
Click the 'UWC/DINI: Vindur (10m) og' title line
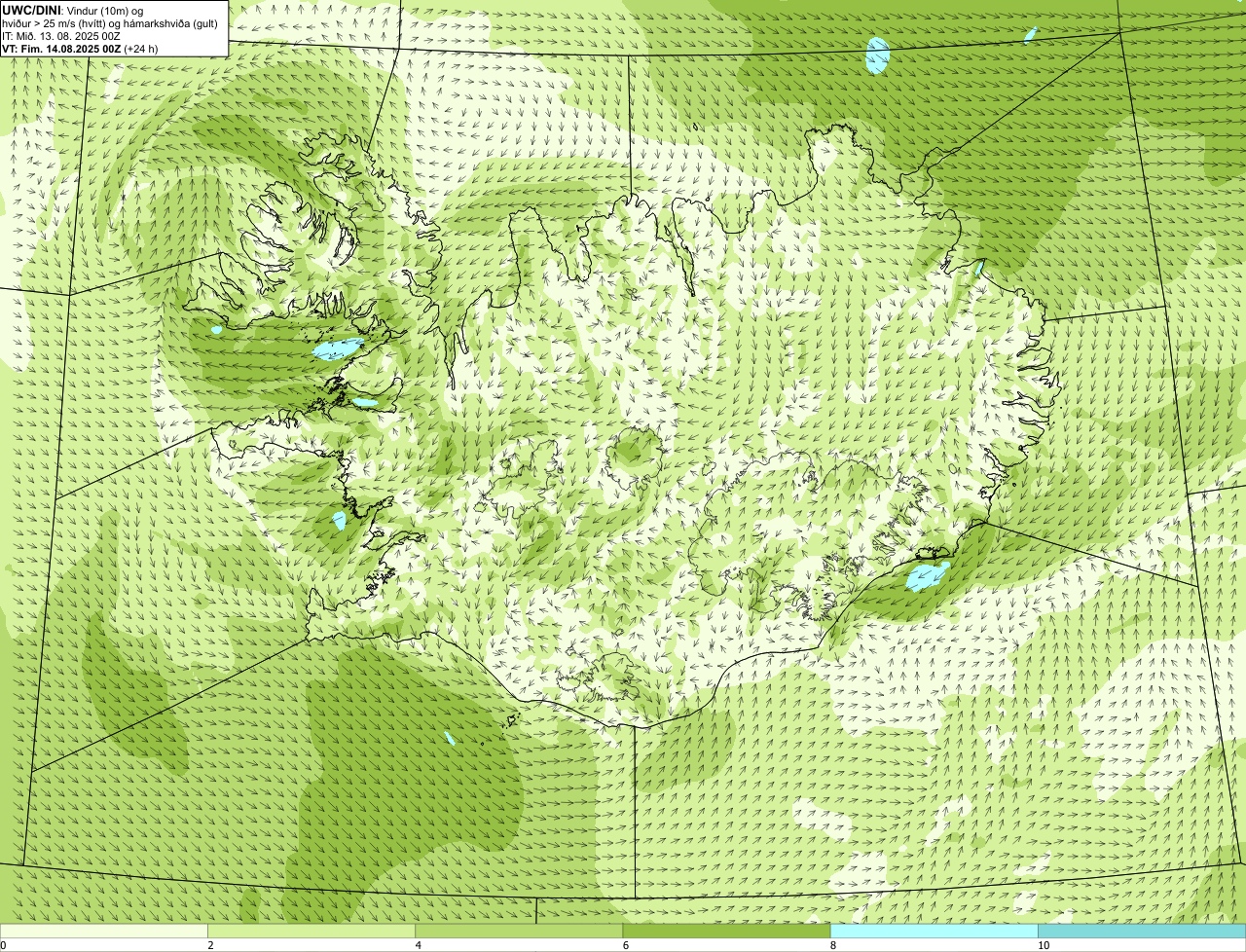pyautogui.click(x=73, y=10)
